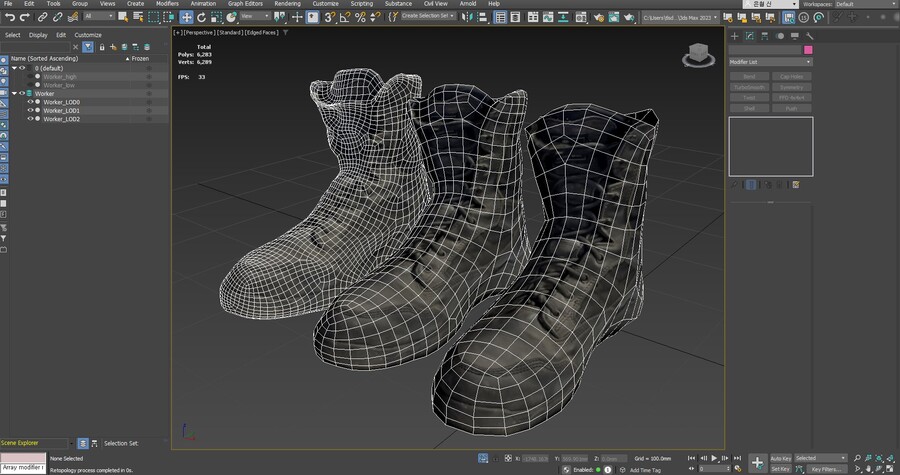The width and height of the screenshot is (900, 475).
Task: Hide Worker_LOD0 using its eye icon
Action: coord(30,102)
